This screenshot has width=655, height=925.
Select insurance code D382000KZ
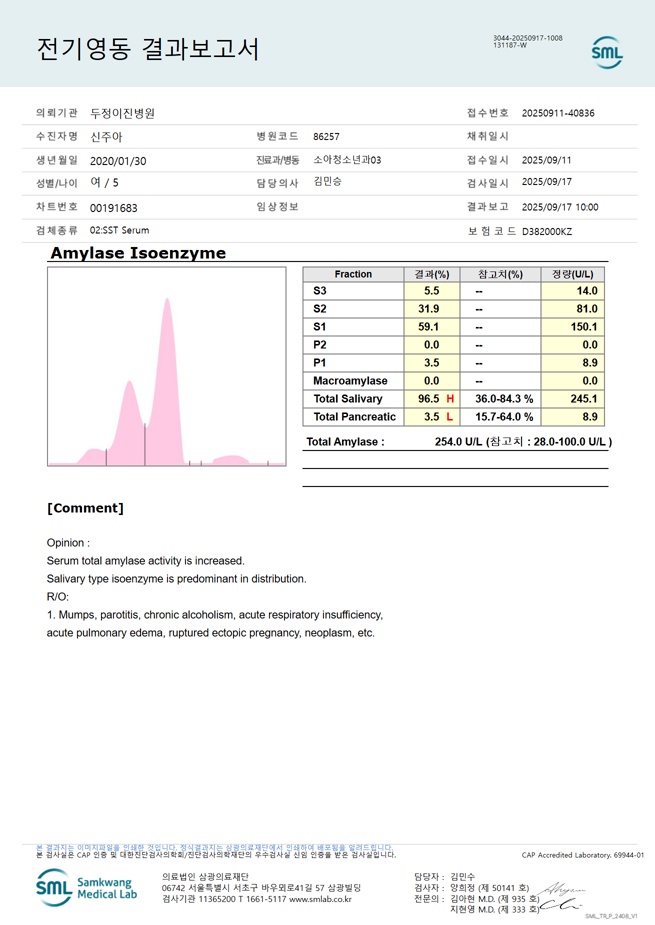pos(547,232)
